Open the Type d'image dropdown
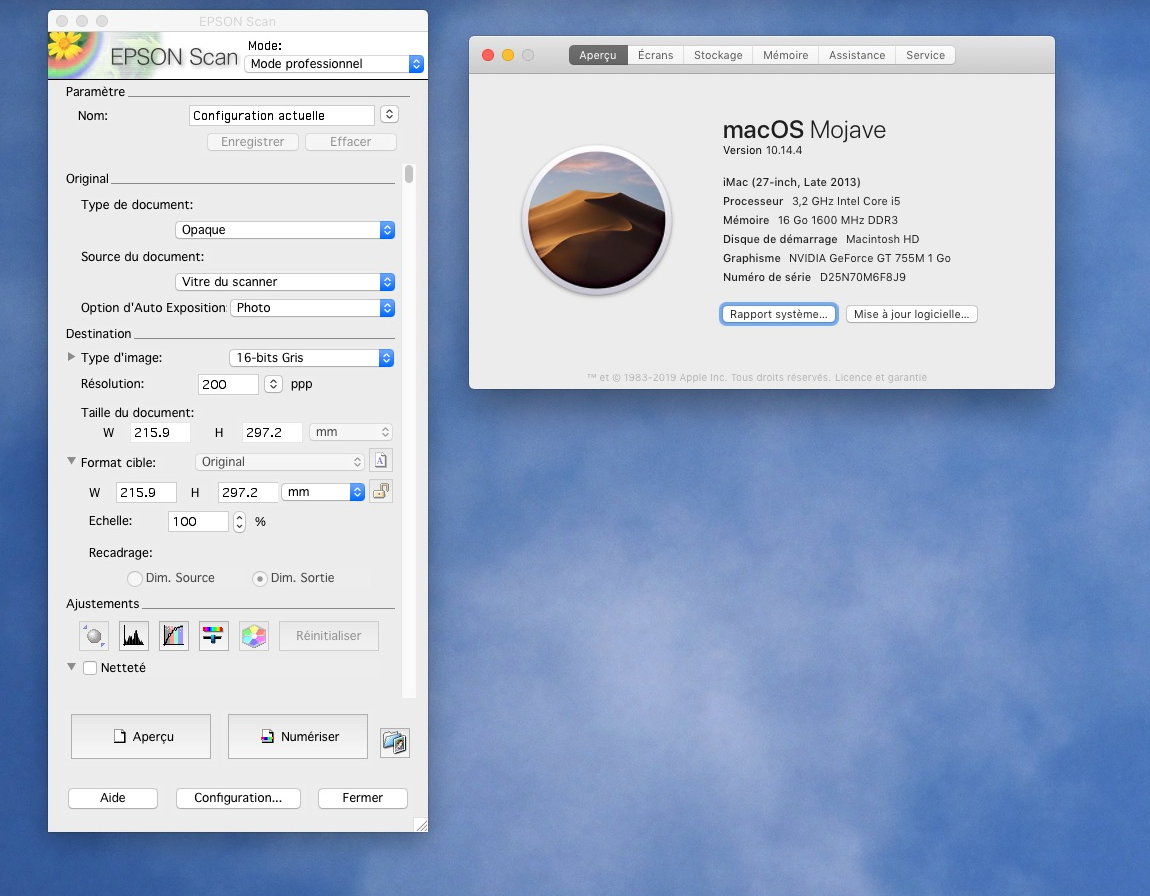Viewport: 1150px width, 896px height. coord(312,358)
